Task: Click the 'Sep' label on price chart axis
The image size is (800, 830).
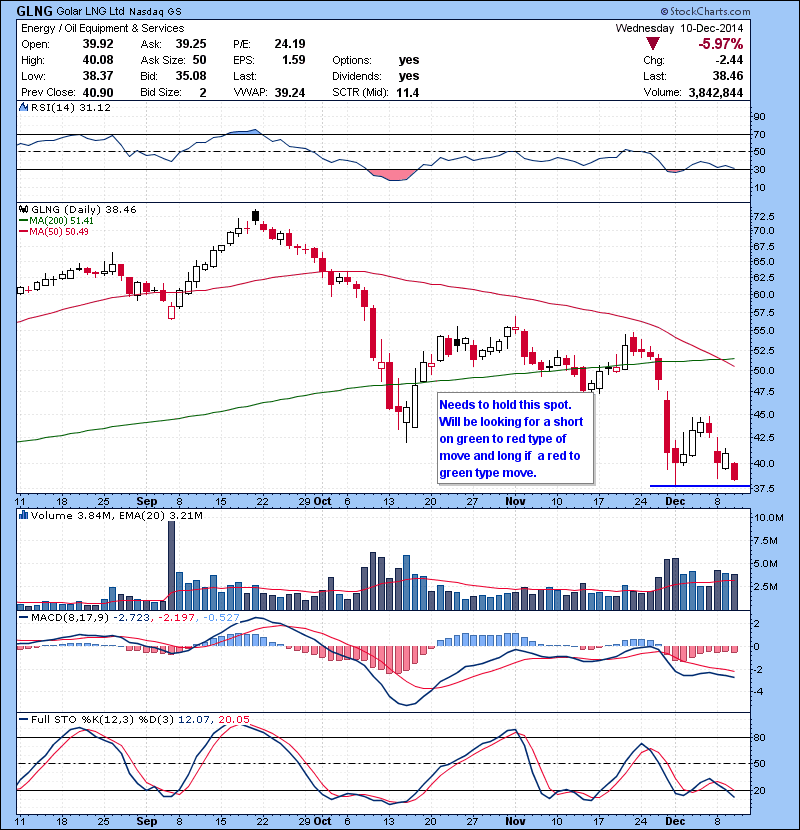Action: point(147,501)
